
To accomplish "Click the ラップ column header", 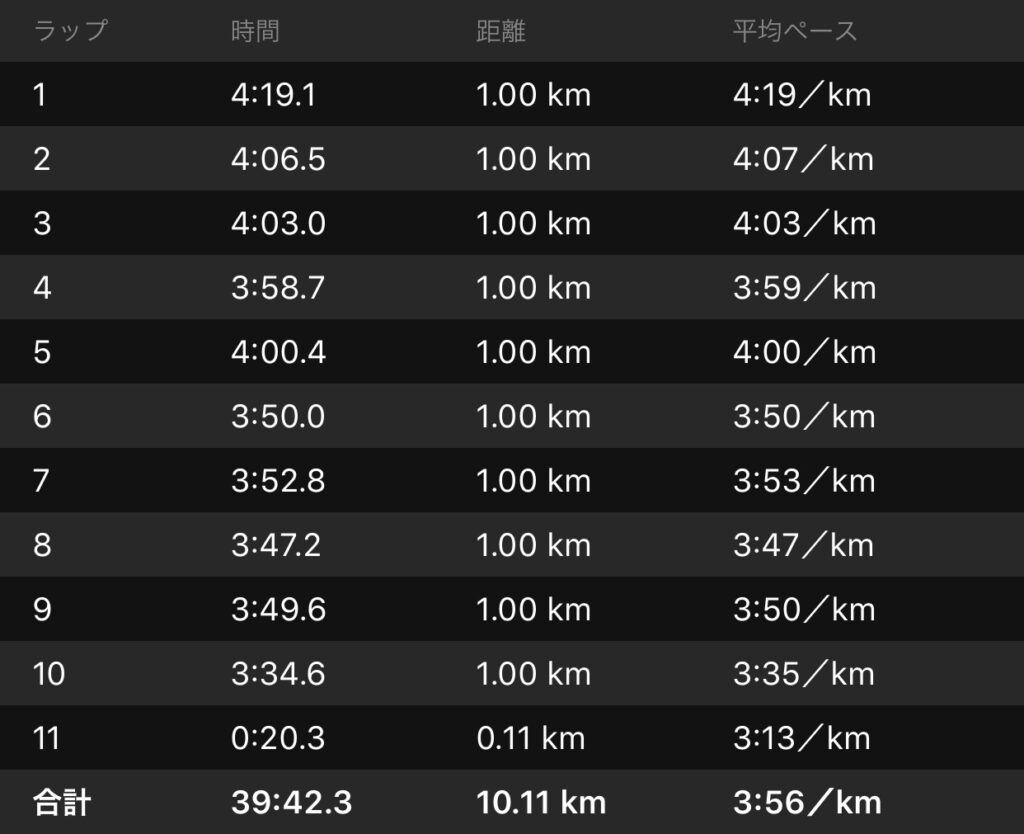I will (x=70, y=31).
